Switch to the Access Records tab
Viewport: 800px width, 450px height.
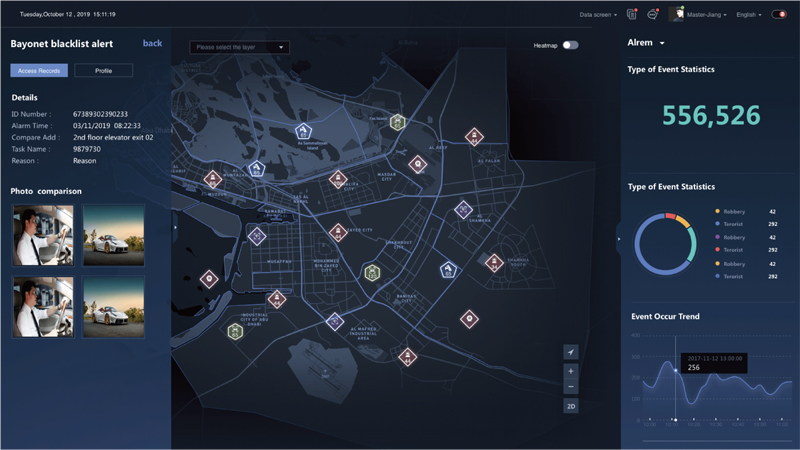coord(39,71)
